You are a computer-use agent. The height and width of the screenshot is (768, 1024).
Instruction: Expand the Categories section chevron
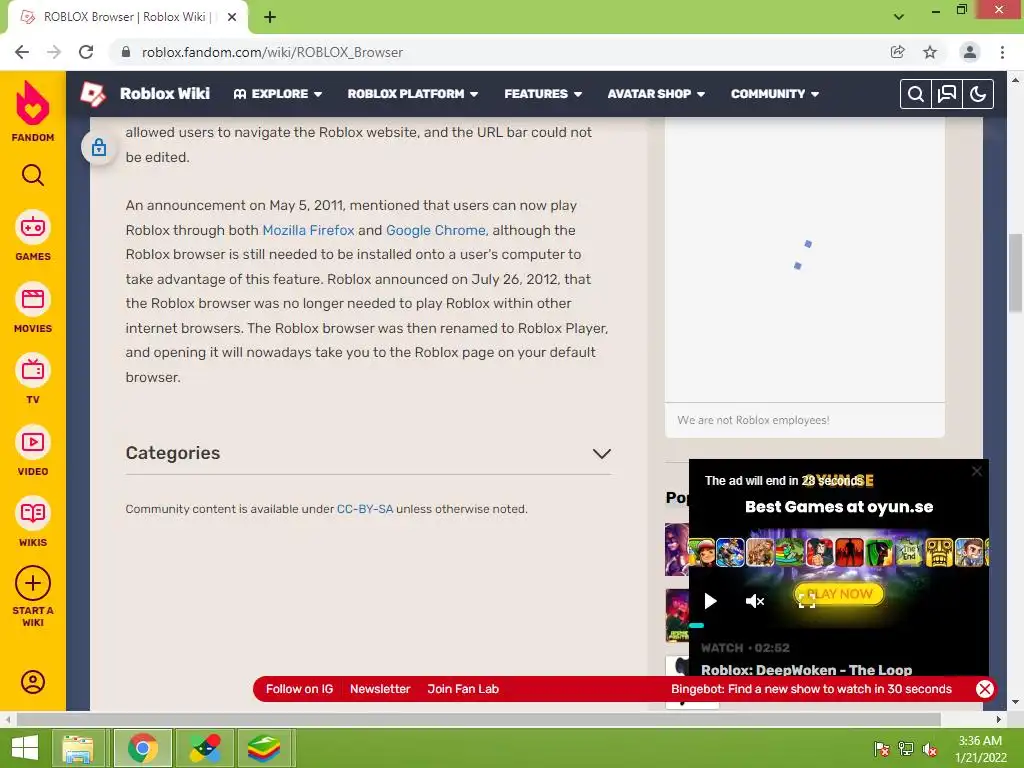click(601, 453)
